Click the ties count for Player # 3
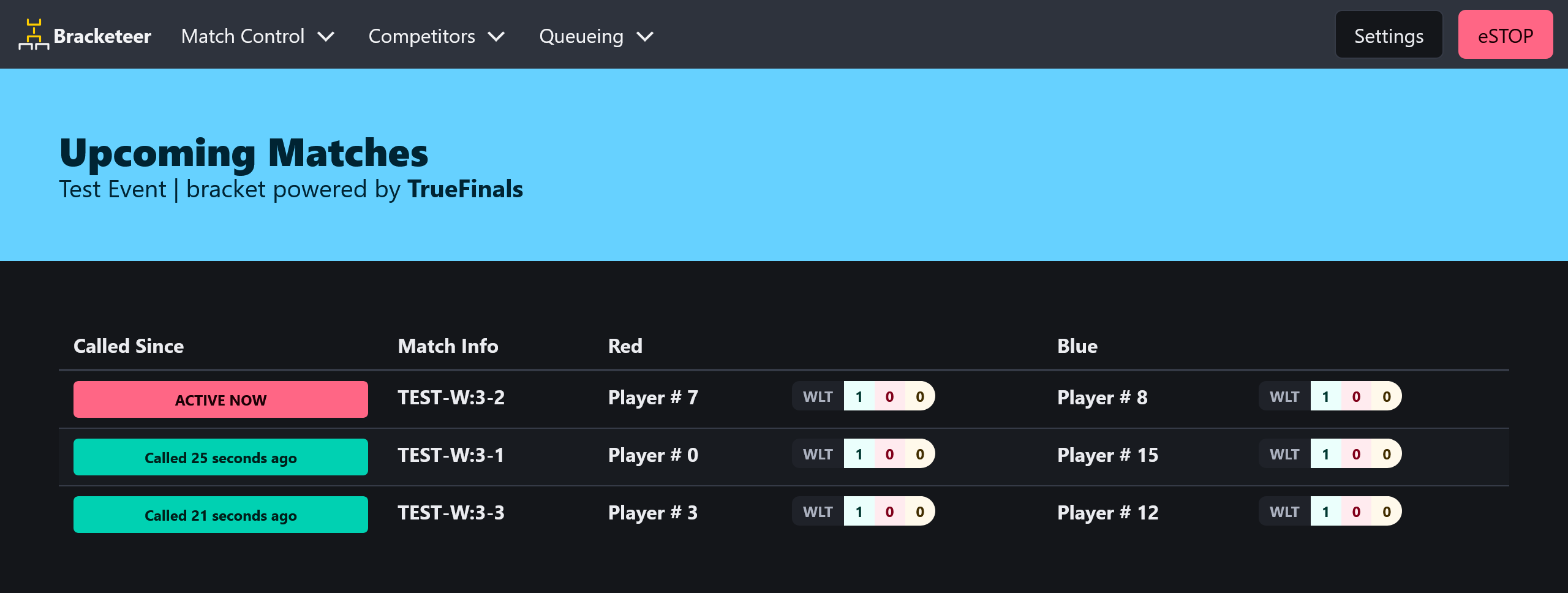 (920, 512)
